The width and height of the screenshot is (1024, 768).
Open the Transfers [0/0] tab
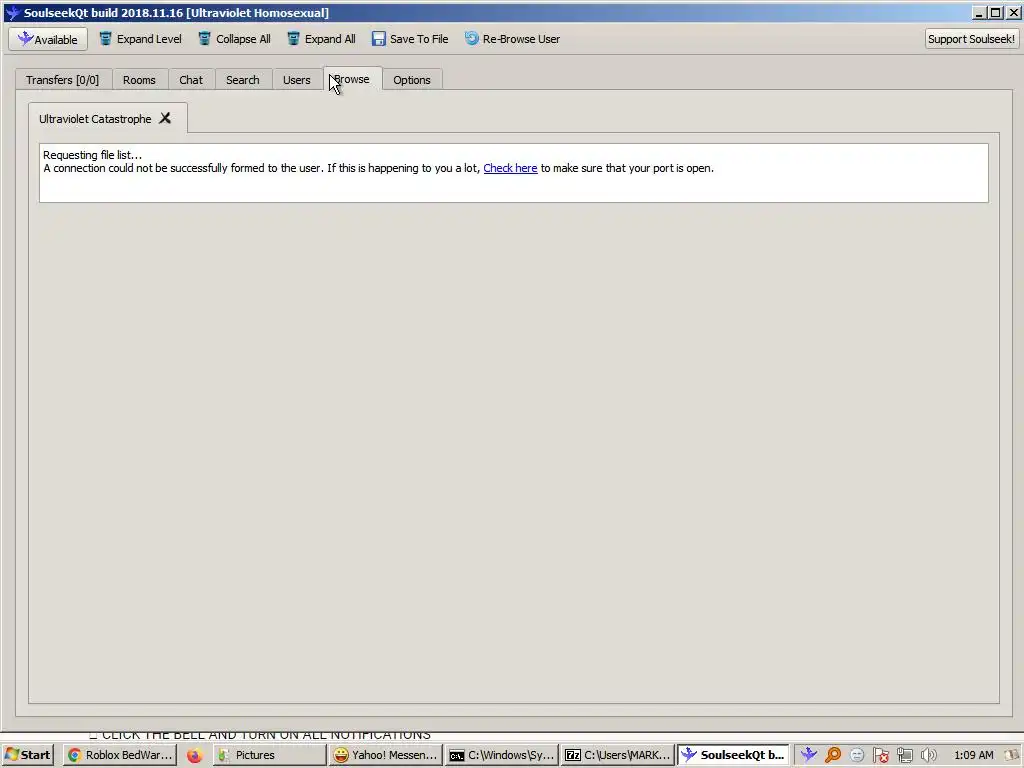point(63,80)
